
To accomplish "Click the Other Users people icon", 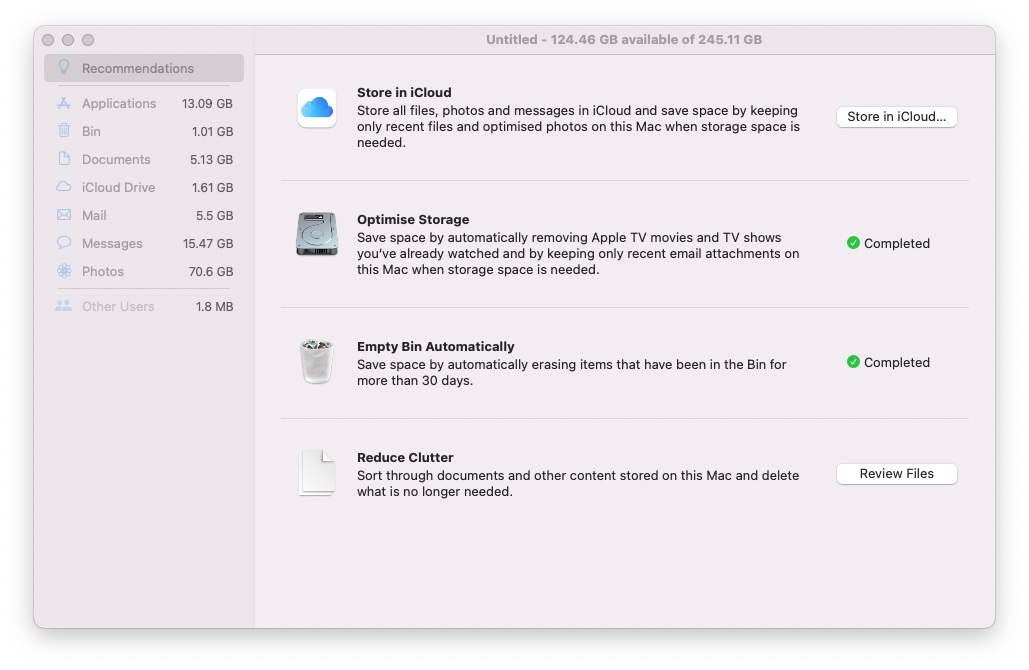I will click(x=64, y=306).
